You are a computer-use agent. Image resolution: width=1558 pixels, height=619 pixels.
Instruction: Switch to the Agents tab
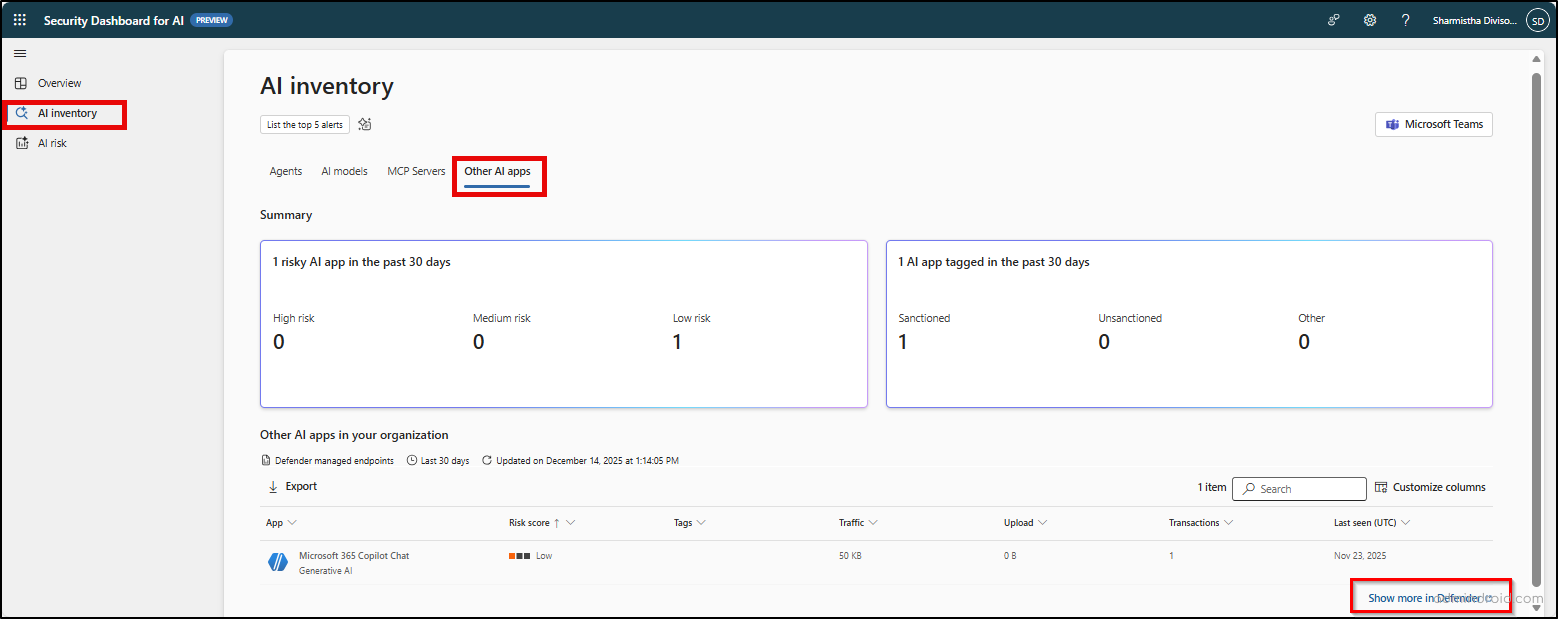(x=285, y=171)
